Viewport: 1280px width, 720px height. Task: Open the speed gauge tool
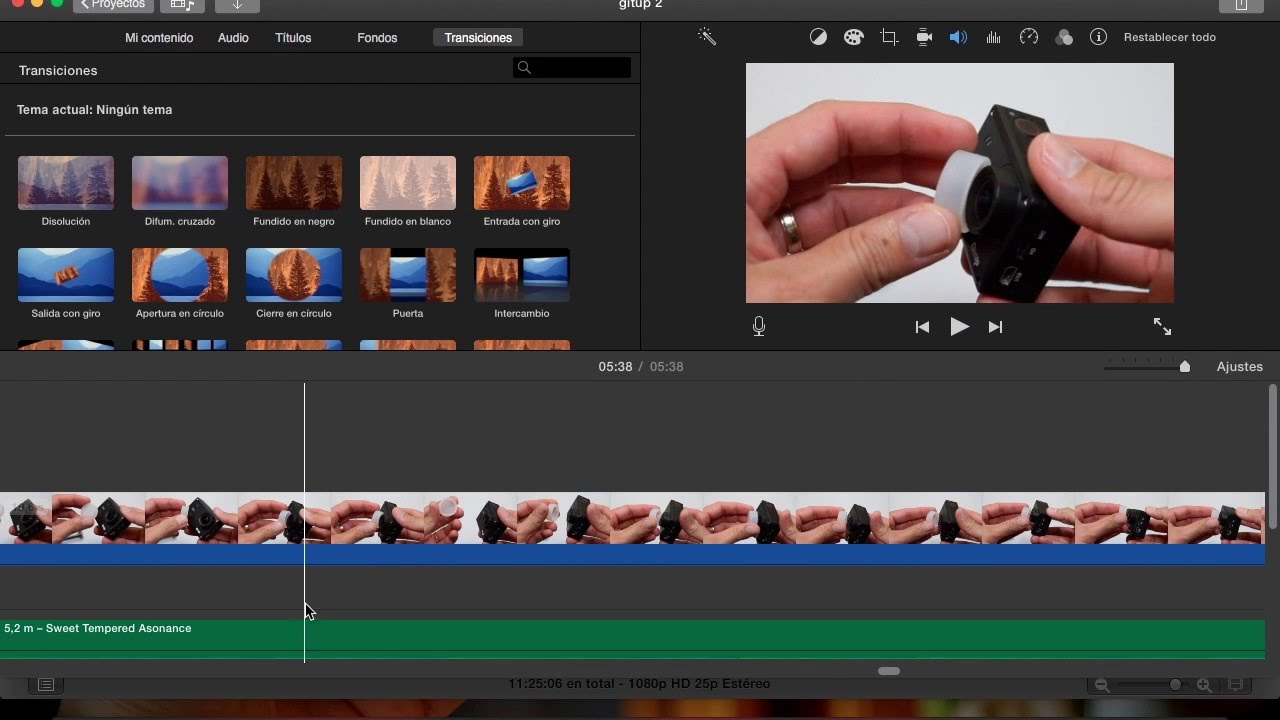[1029, 37]
